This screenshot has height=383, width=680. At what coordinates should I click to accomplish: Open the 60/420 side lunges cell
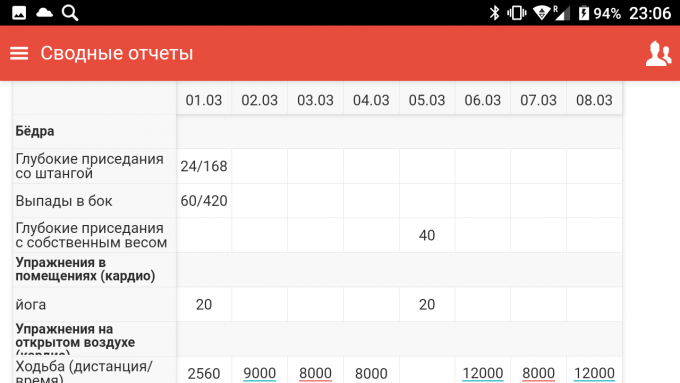click(x=204, y=201)
